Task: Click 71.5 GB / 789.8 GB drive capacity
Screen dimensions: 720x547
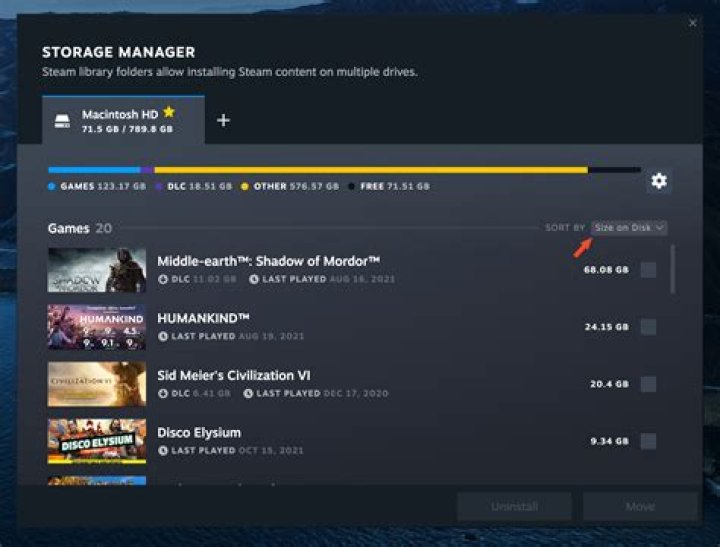Action: 127,129
